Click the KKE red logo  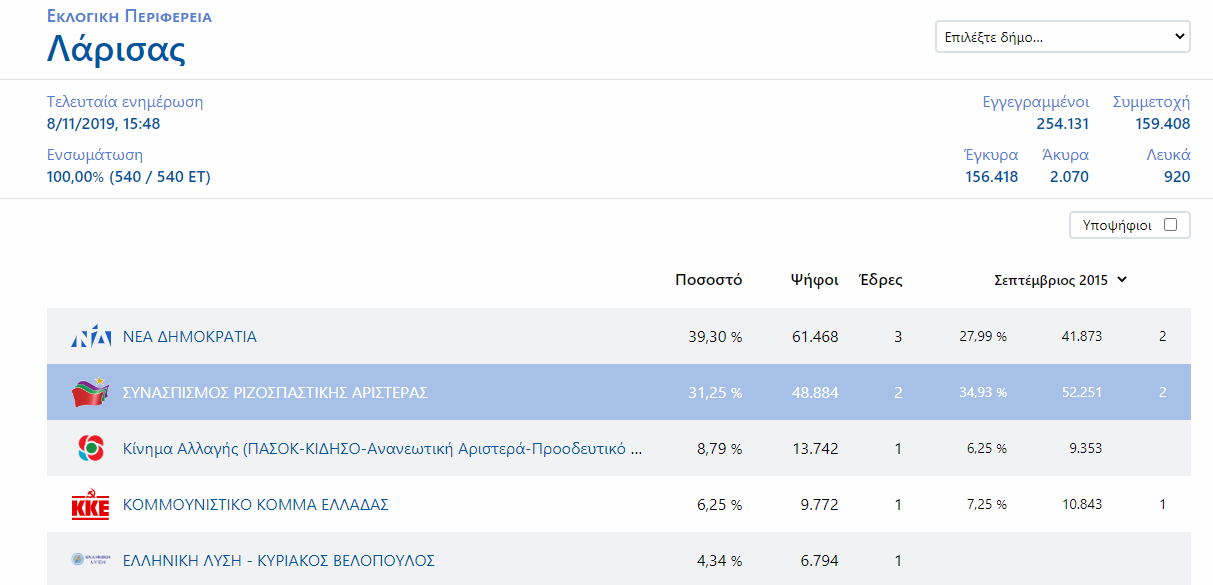(x=90, y=505)
